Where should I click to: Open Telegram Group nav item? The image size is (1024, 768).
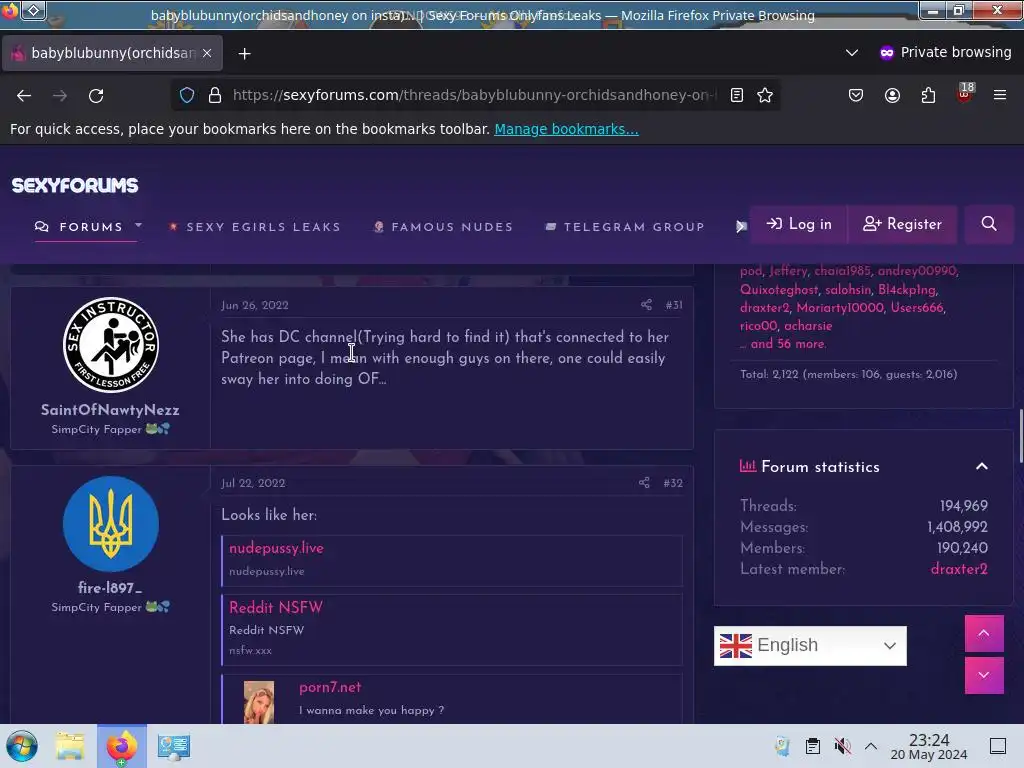pos(625,227)
